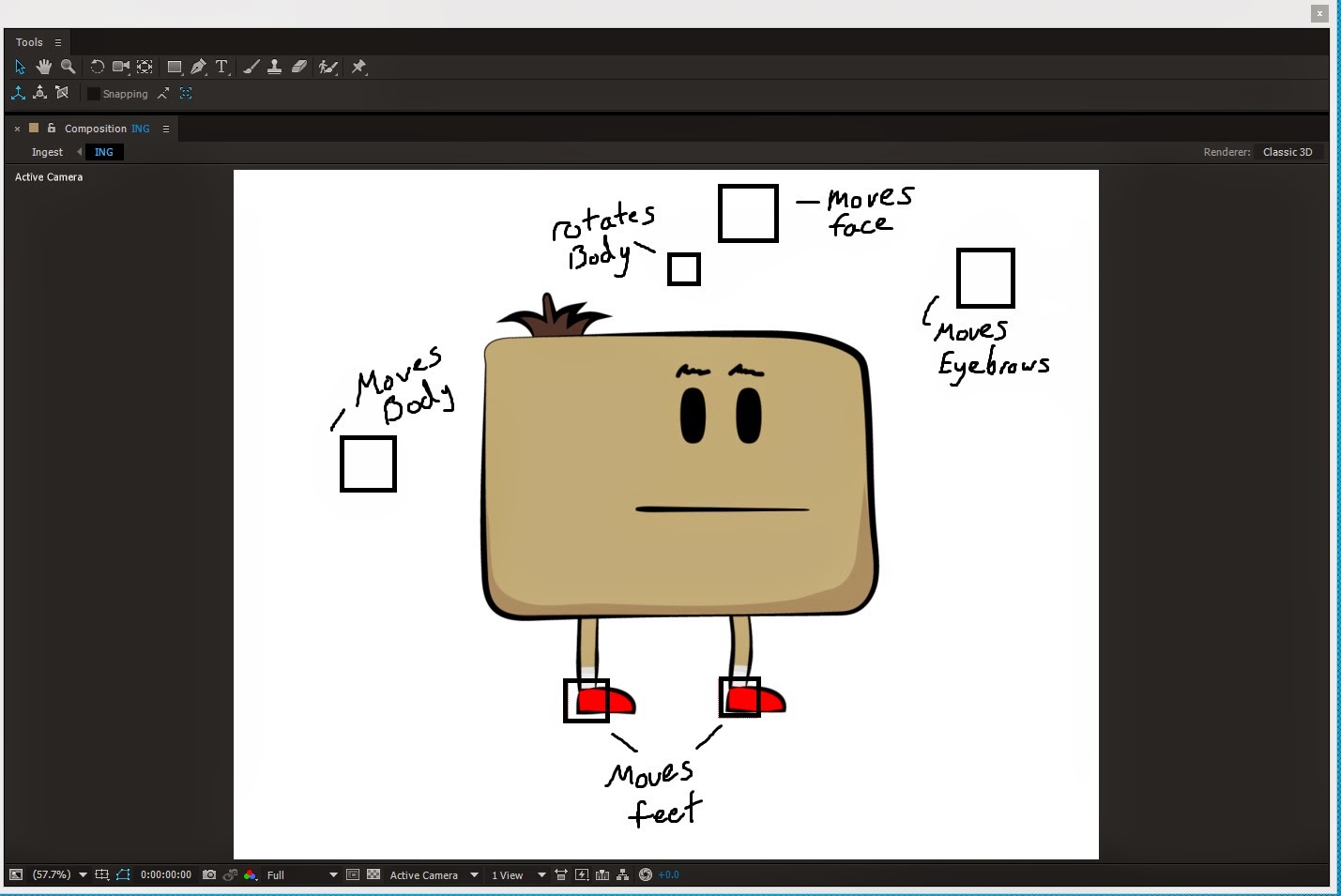Image resolution: width=1341 pixels, height=896 pixels.
Task: Select the Clone Stamp tool
Action: tap(274, 67)
